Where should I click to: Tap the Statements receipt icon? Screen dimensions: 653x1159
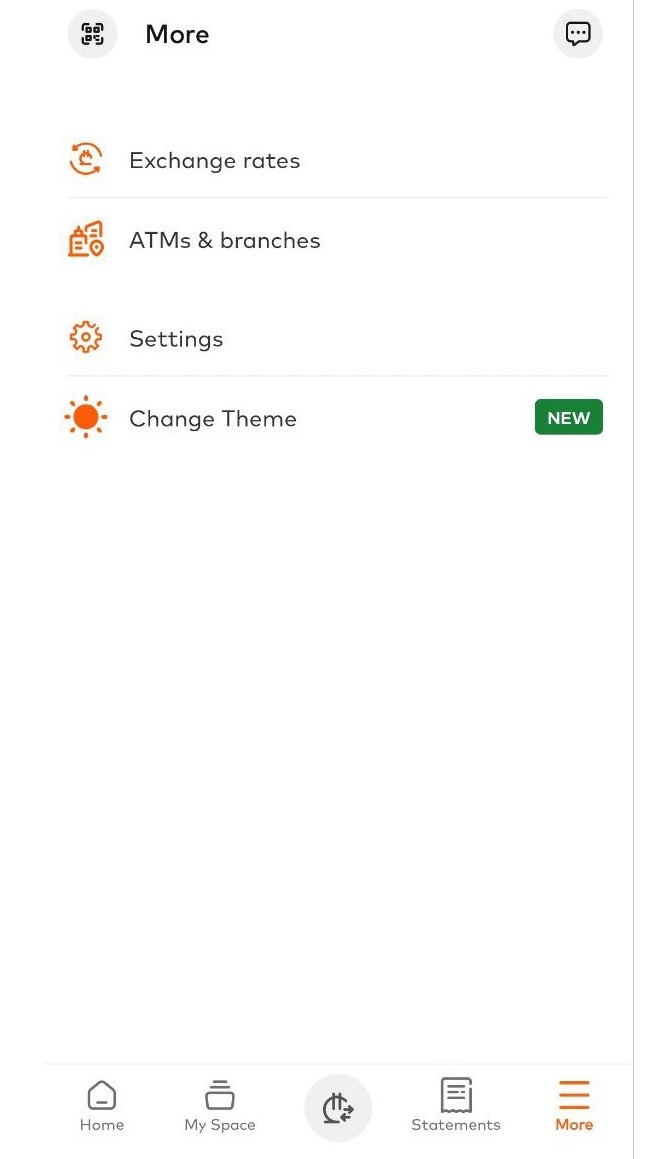(x=456, y=1096)
